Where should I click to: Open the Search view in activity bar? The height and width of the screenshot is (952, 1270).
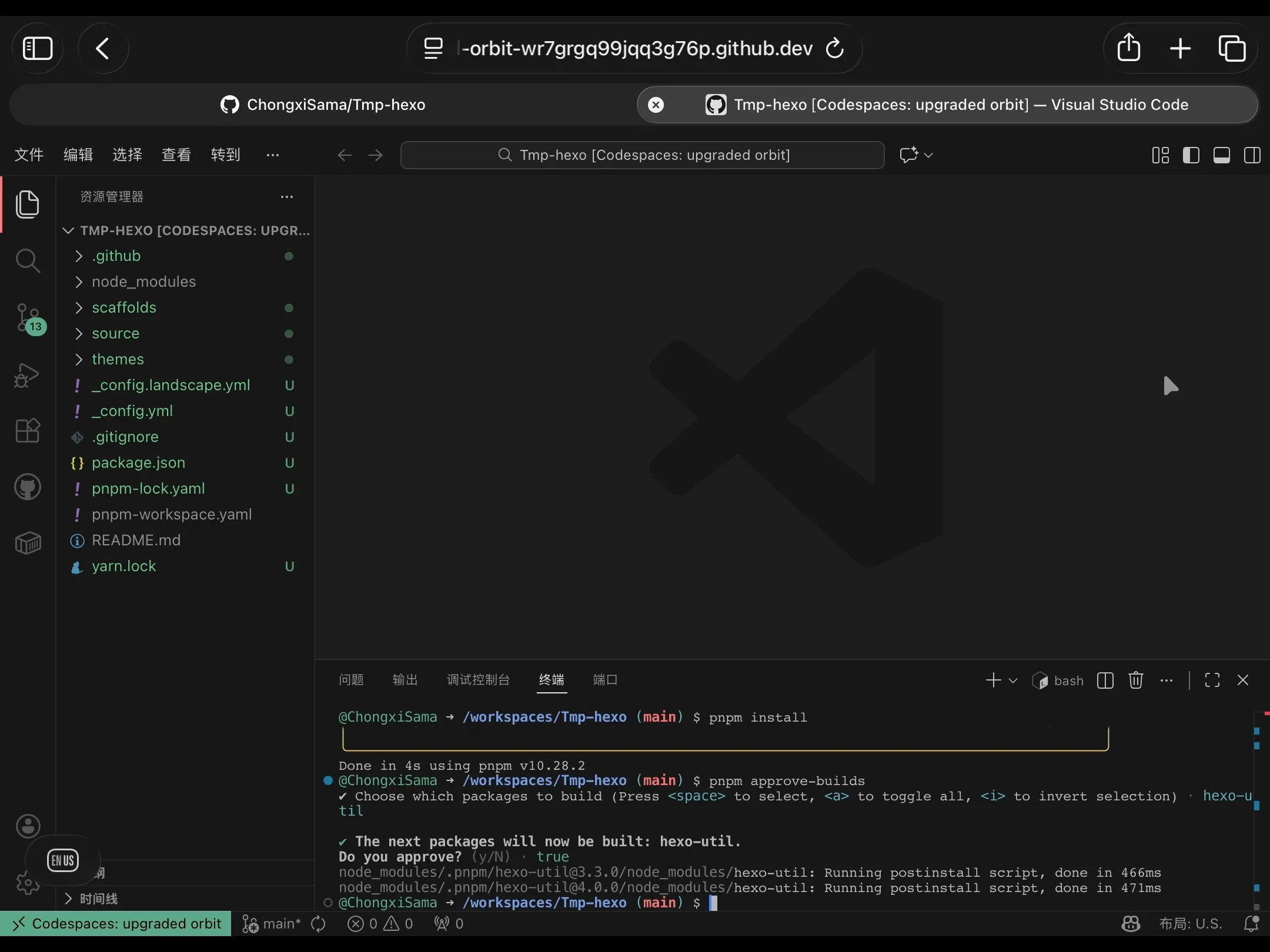(28, 261)
